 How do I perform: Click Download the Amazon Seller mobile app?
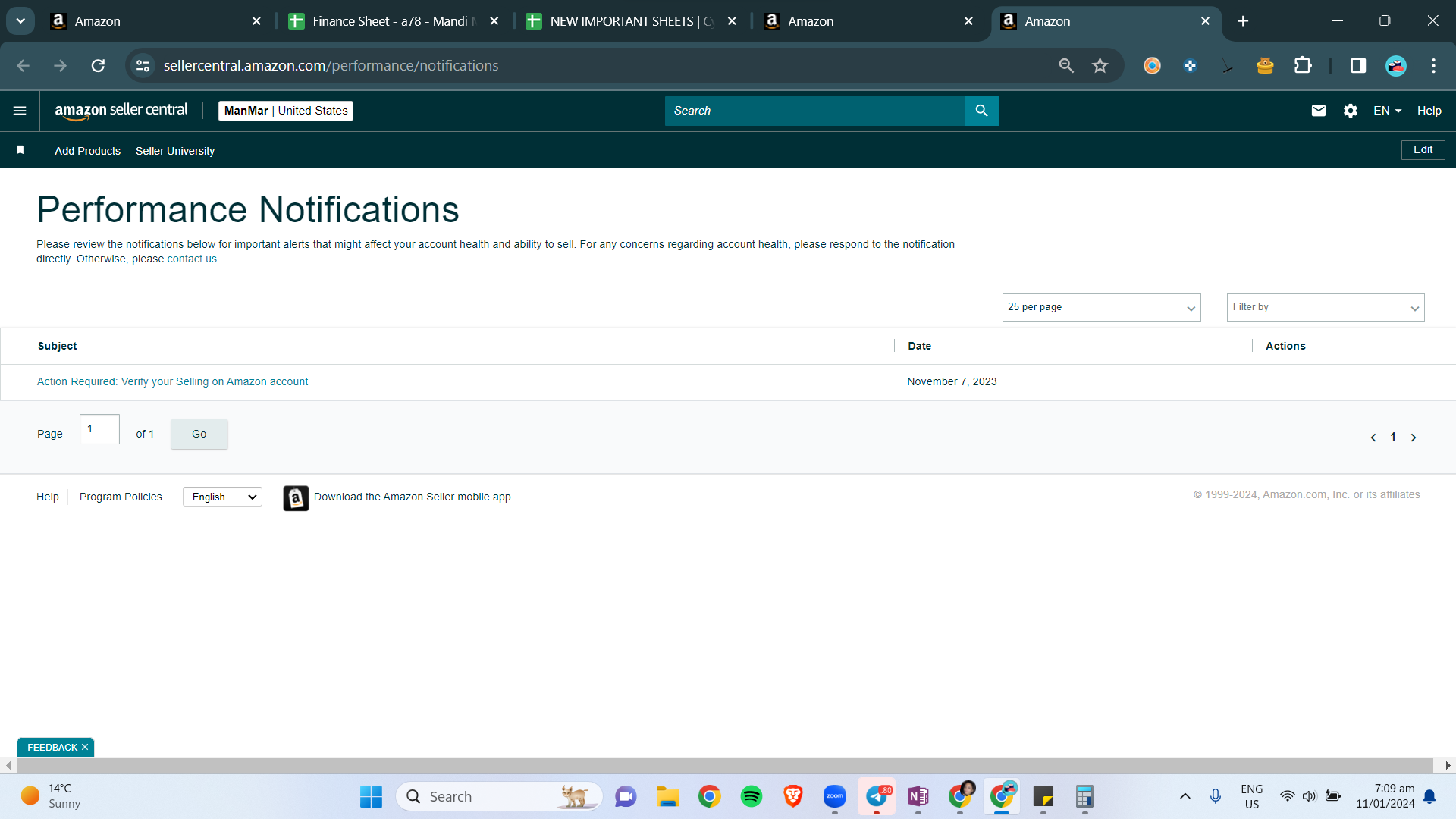point(412,497)
